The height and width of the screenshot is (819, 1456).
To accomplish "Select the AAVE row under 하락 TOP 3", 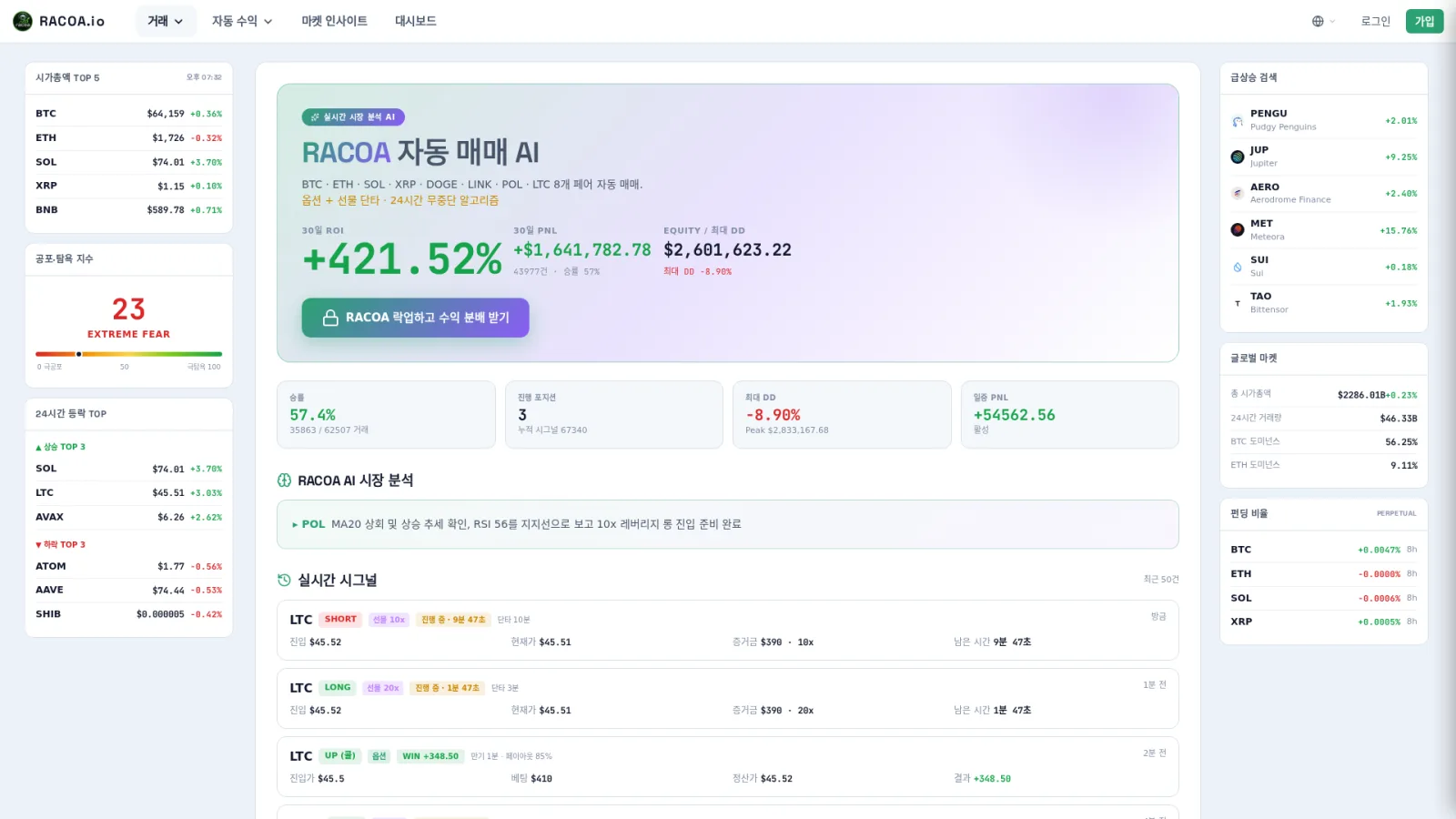I will 128,591.
